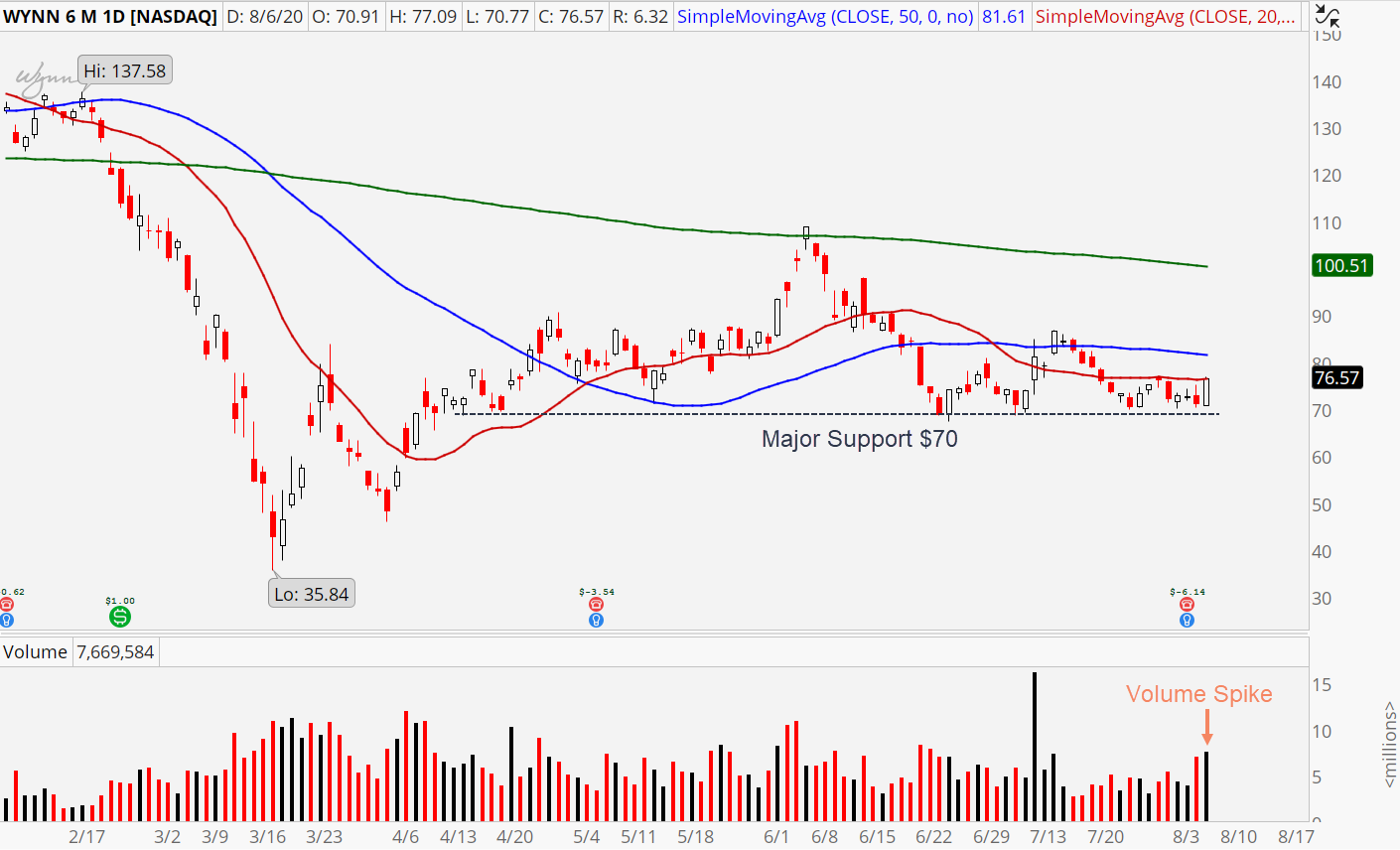Click the 6/1 date on the time axis
The image size is (1400, 850).
coord(776,836)
